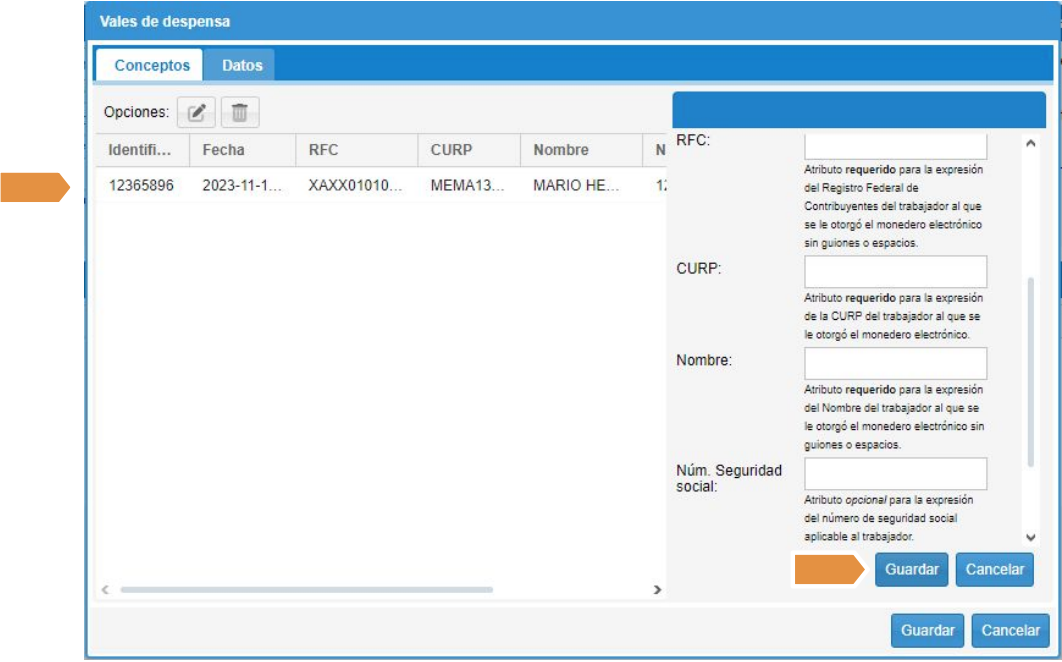Click the trash delete icon in Opciones
This screenshot has height=662, width=1062.
(240, 113)
